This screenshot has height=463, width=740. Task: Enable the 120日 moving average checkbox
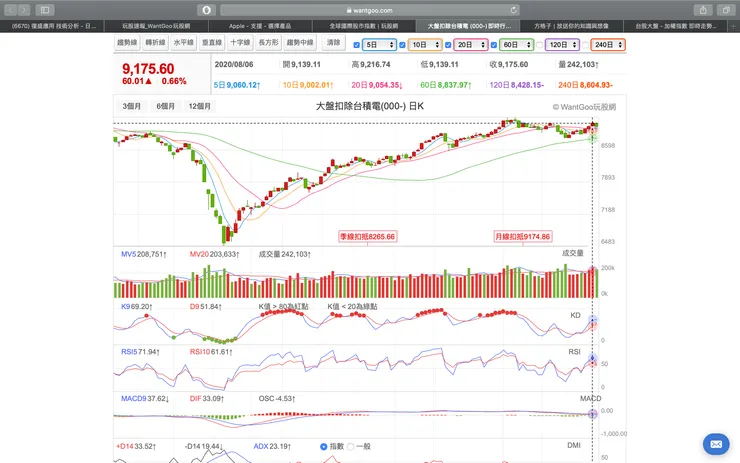click(539, 45)
